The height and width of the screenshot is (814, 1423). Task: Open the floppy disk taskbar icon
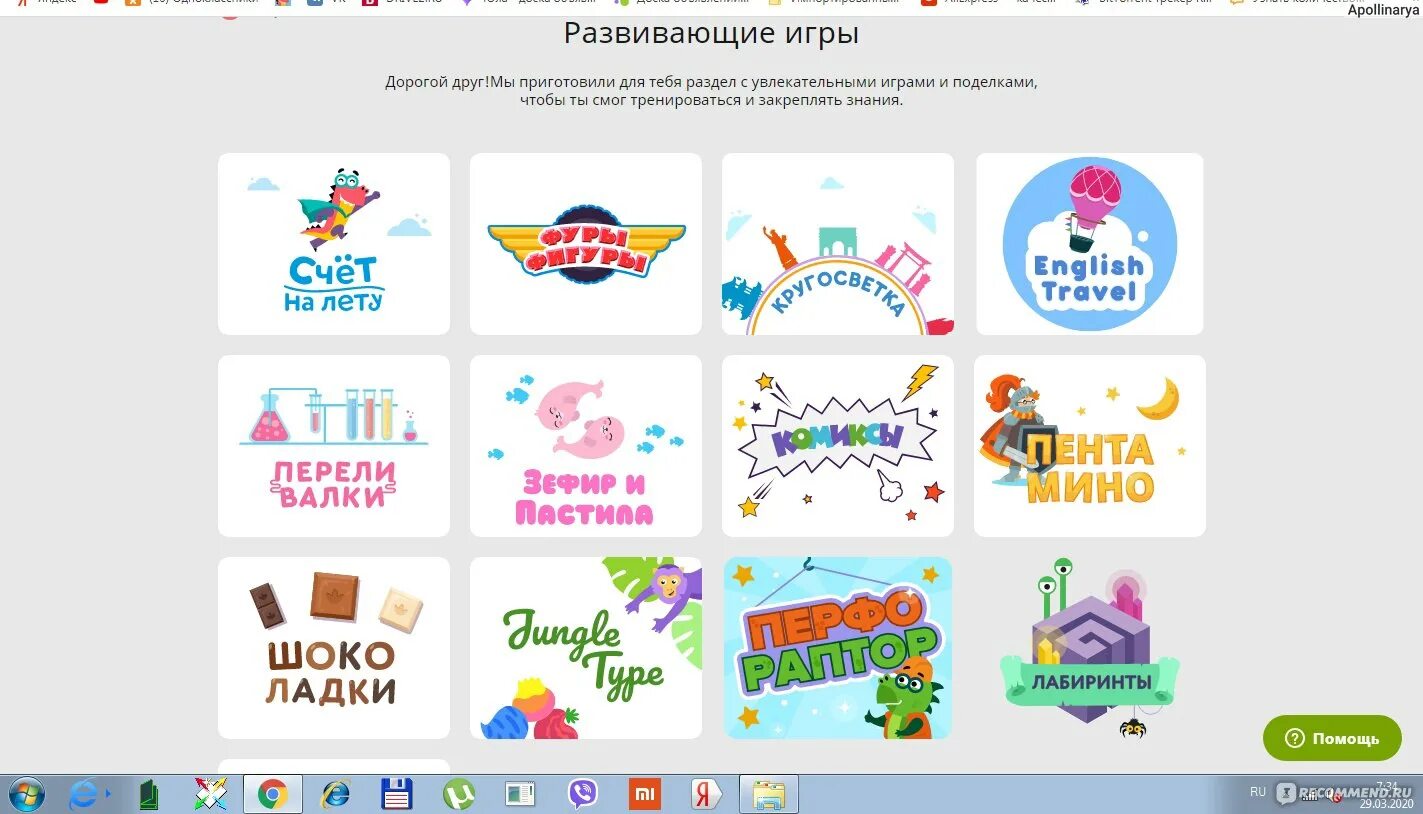click(397, 794)
